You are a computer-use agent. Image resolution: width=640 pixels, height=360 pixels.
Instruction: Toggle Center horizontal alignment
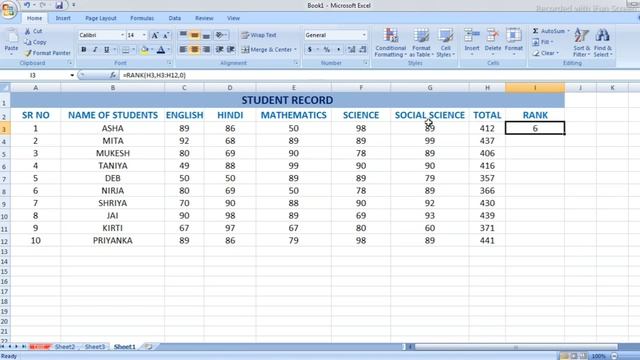pos(195,50)
